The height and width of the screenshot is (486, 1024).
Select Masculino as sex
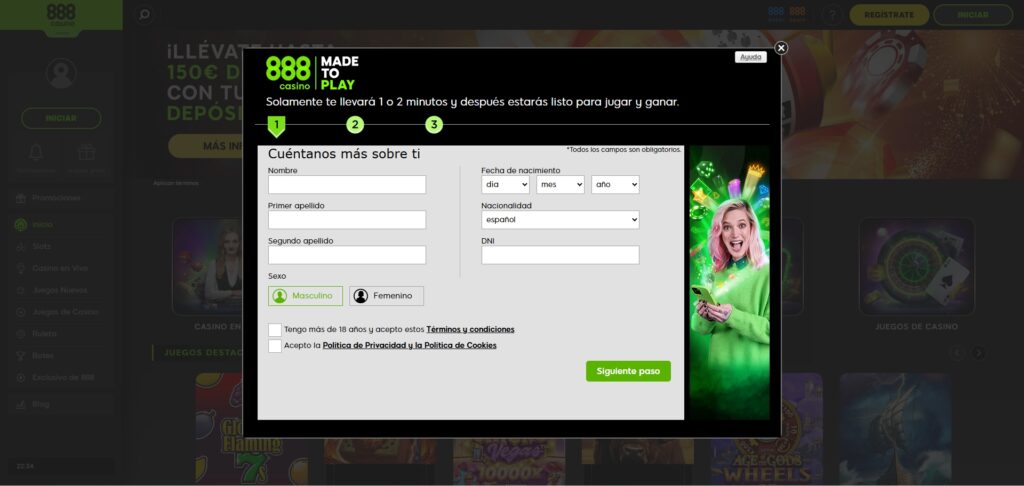(x=305, y=296)
